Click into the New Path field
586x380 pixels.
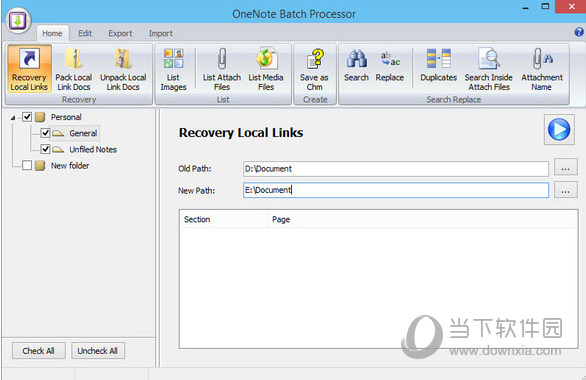[396, 190]
